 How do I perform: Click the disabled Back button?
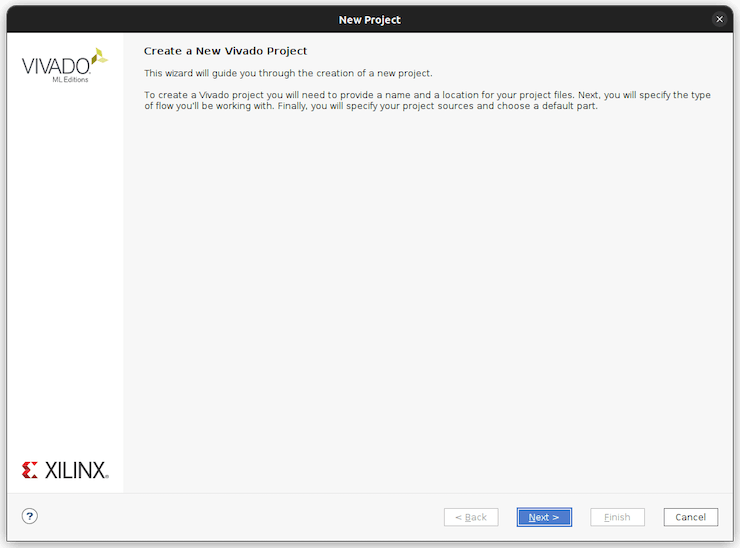click(x=471, y=517)
